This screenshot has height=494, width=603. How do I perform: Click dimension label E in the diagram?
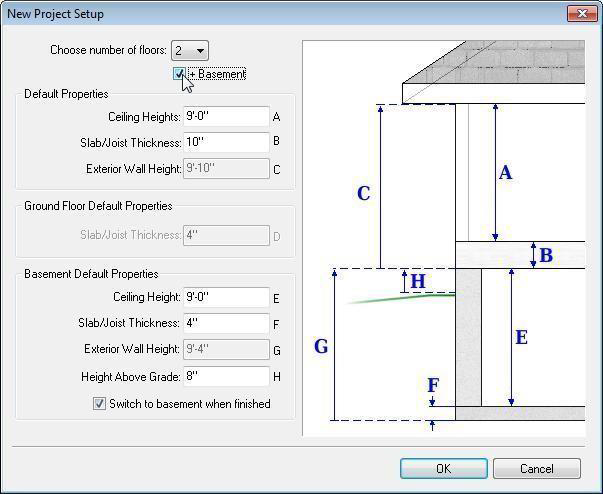[x=521, y=338]
